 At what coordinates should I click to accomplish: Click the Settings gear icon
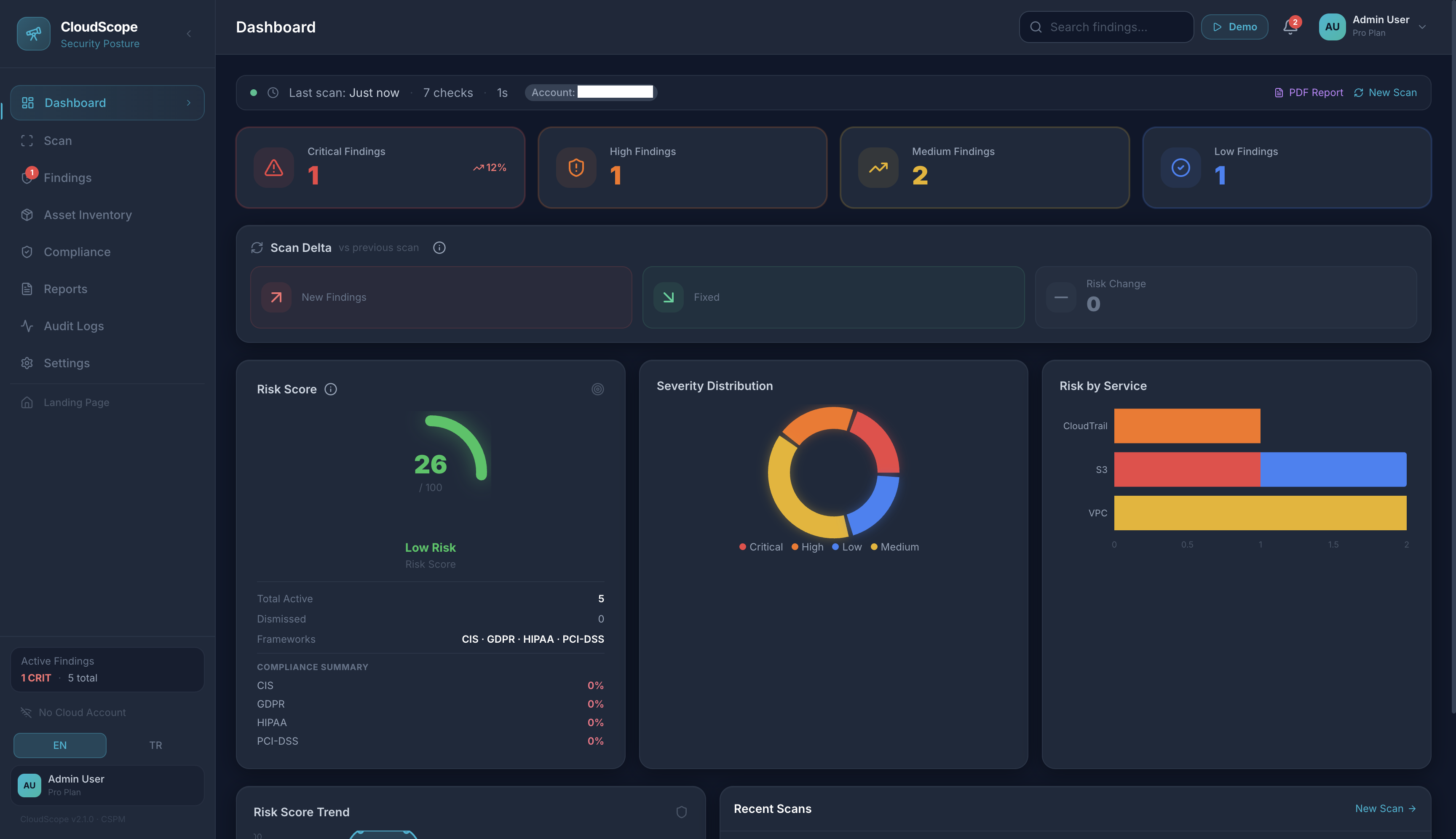[x=27, y=363]
